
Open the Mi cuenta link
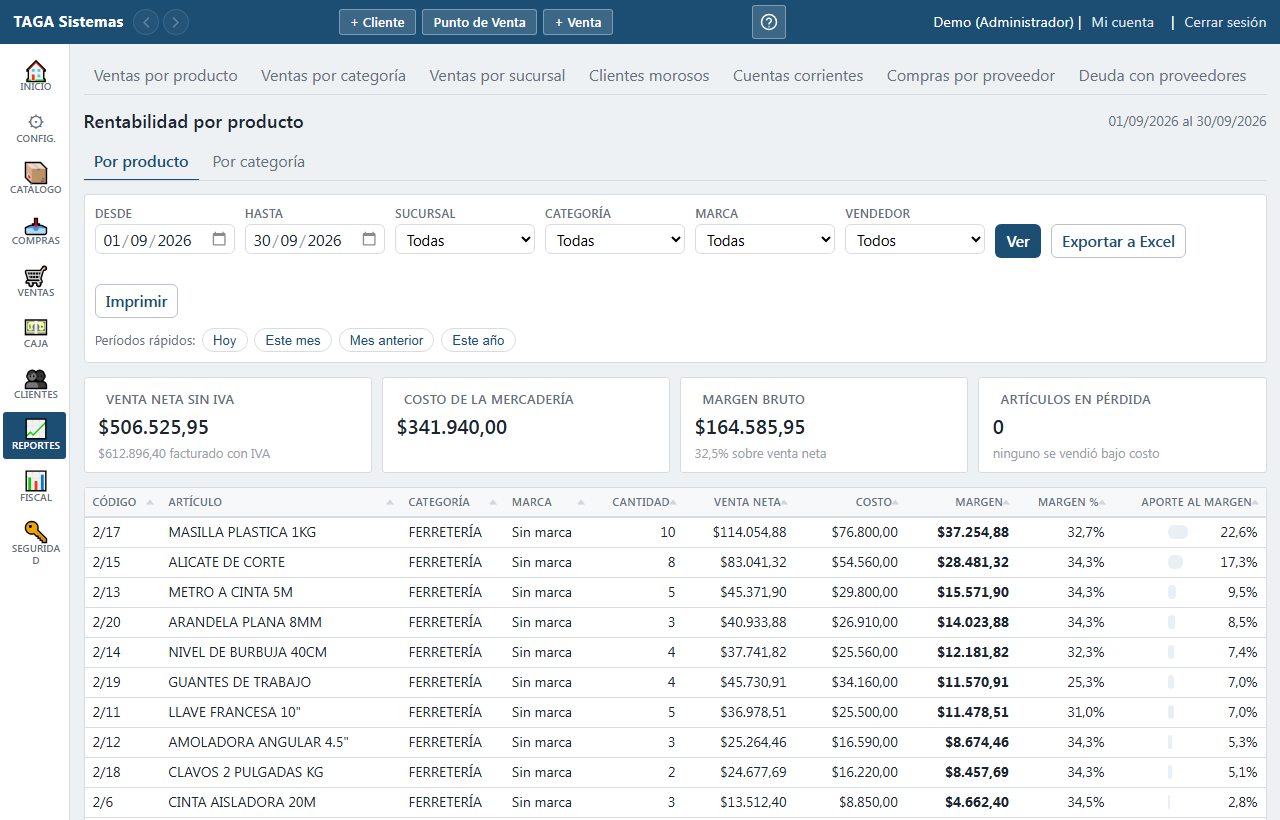coord(1122,22)
